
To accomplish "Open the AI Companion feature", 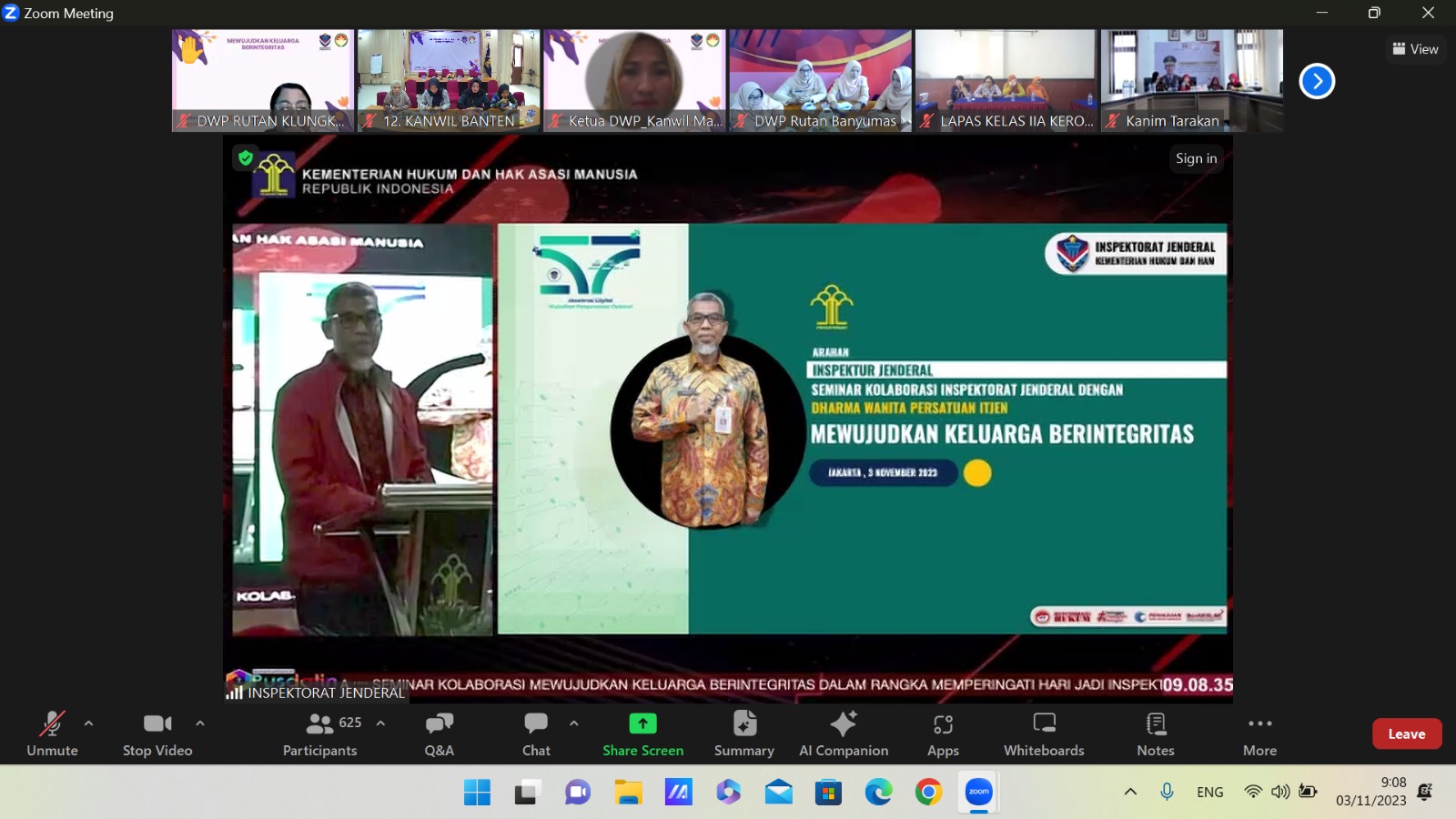I will tap(843, 733).
